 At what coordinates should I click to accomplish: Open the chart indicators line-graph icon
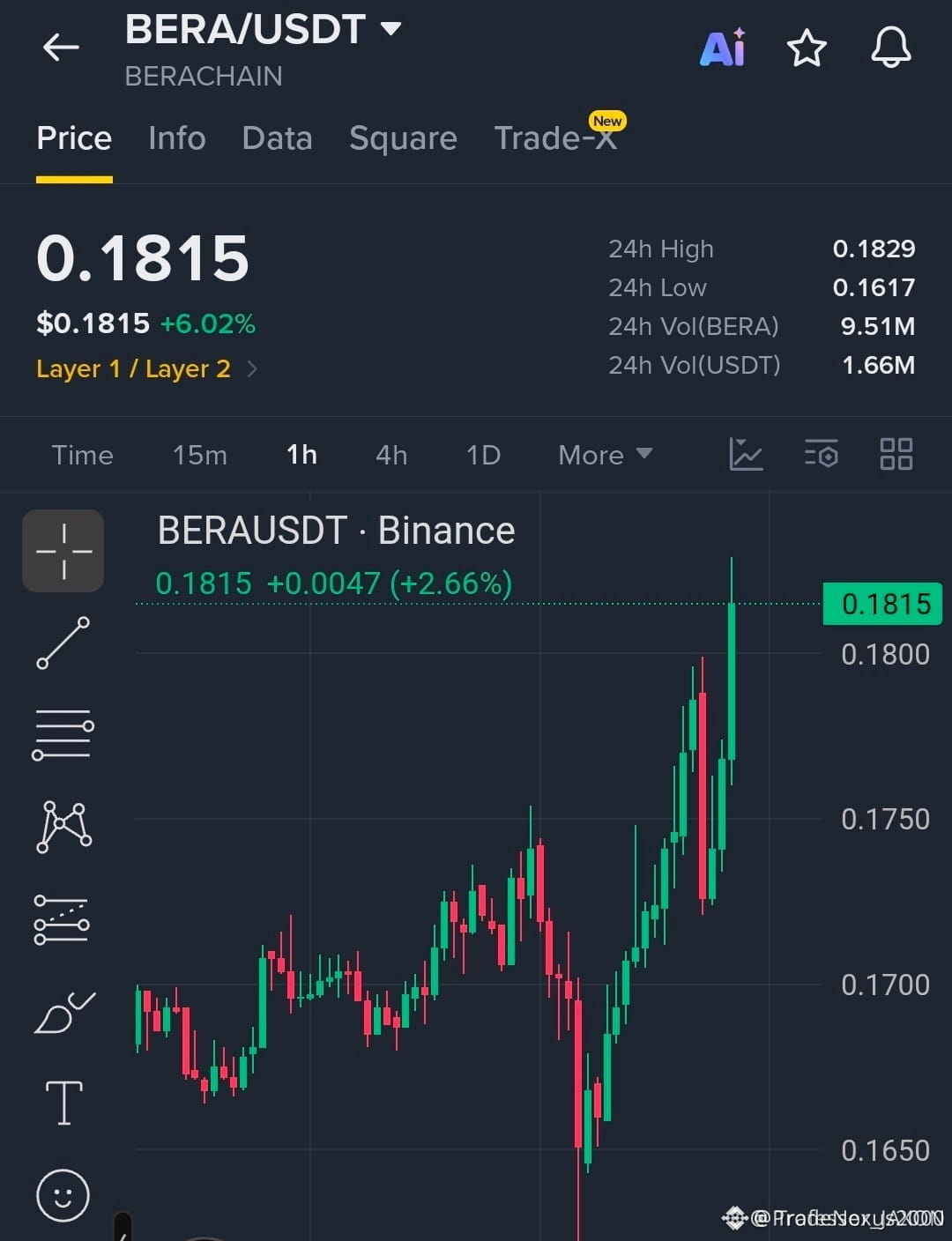point(746,455)
